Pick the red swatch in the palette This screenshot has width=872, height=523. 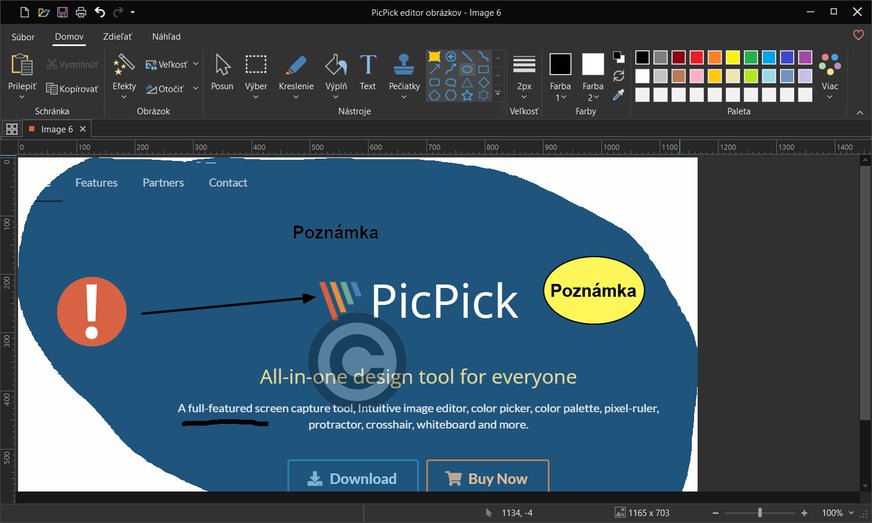click(x=697, y=57)
